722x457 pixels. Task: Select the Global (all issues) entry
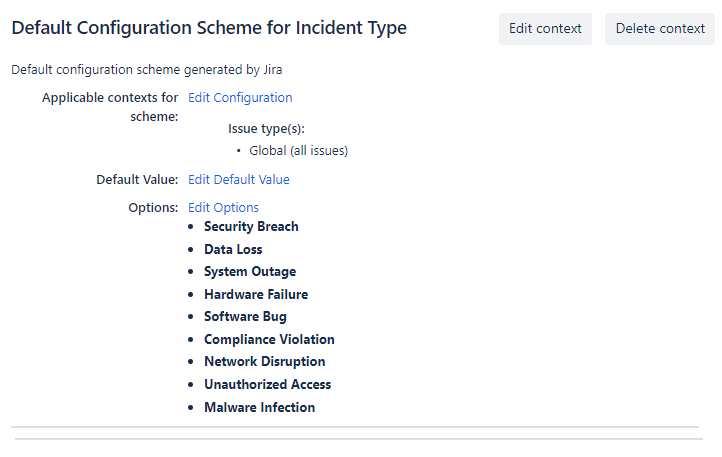[x=298, y=151]
